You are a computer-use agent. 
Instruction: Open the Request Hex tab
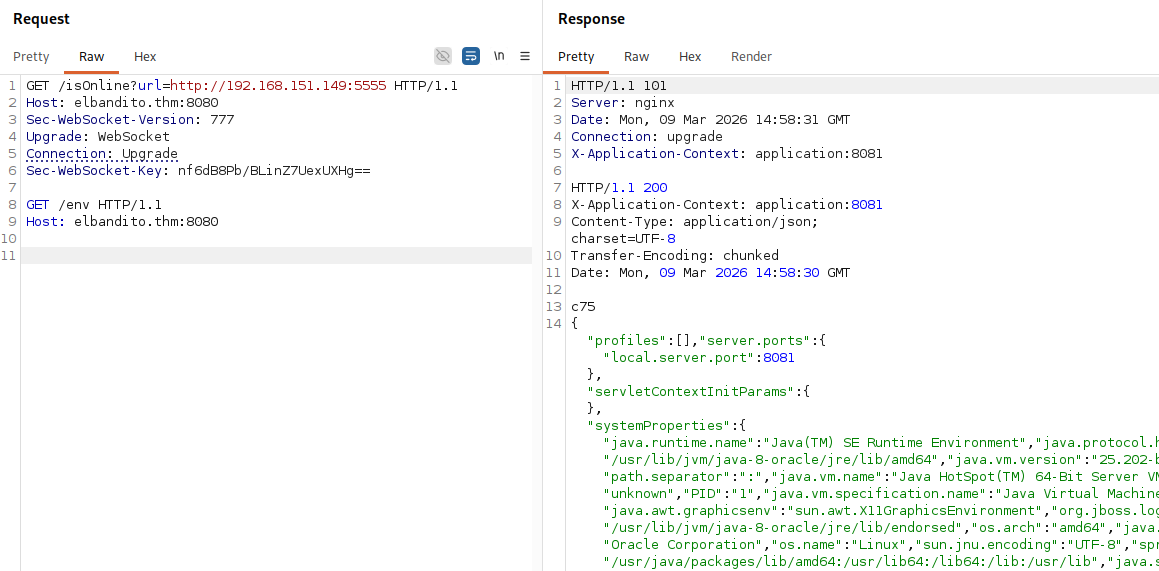[145, 57]
